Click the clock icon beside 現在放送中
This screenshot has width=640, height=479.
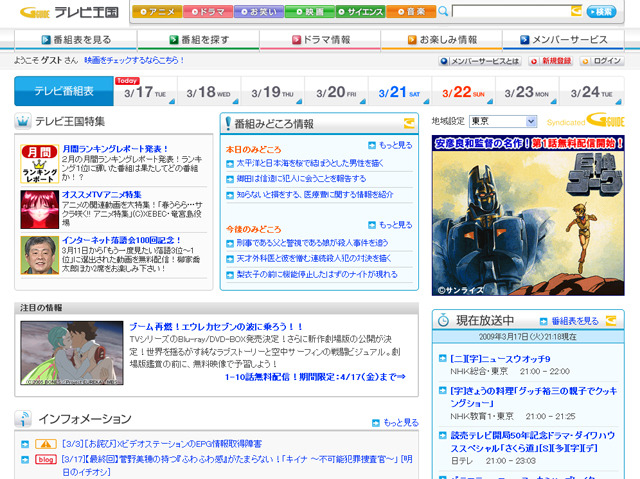pyautogui.click(x=443, y=320)
